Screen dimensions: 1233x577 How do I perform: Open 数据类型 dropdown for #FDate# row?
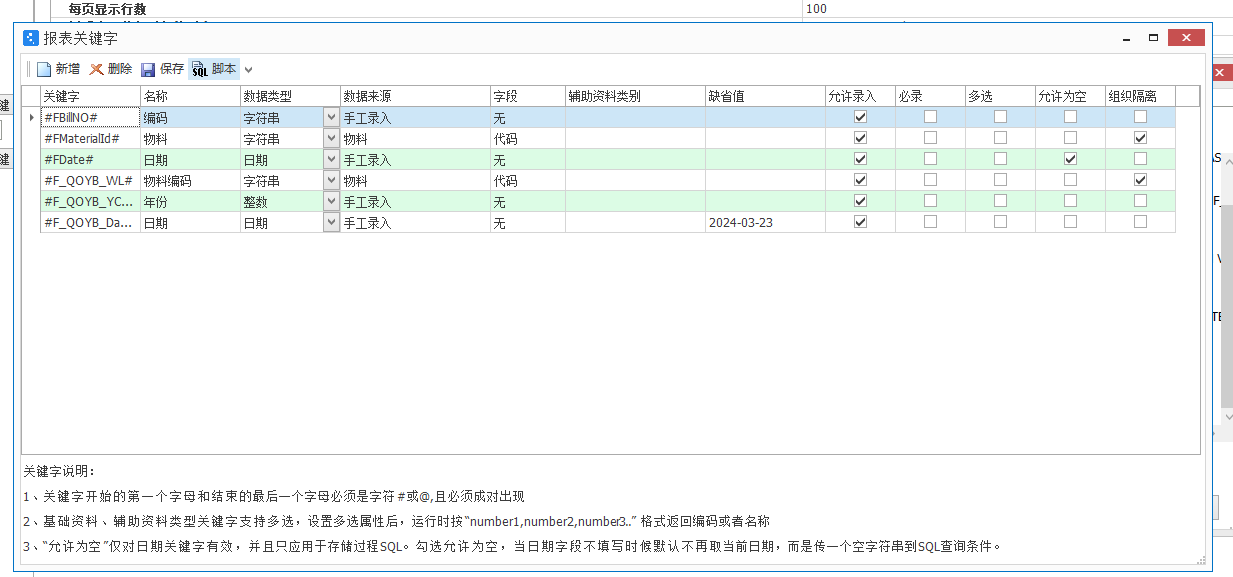tap(331, 160)
